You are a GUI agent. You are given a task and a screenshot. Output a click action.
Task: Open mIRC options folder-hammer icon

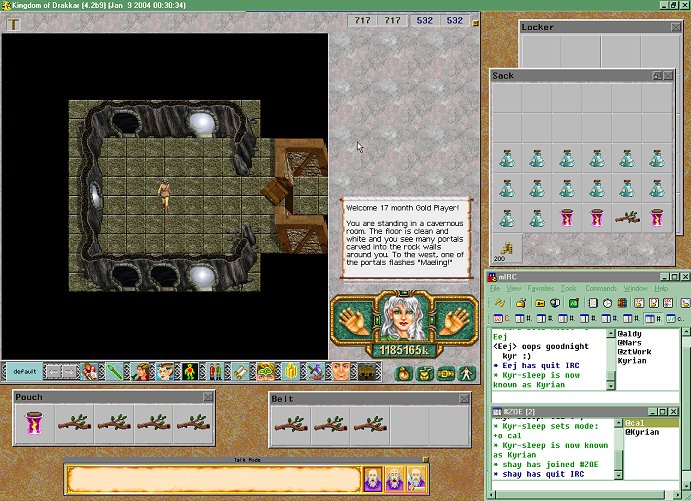[x=521, y=303]
